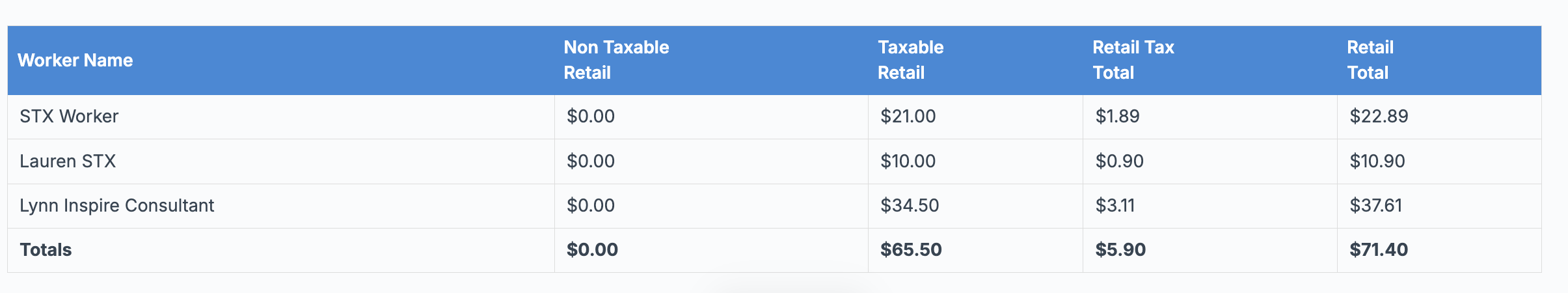
Task: Click the Retail Tax Total column header
Action: coord(1133,60)
